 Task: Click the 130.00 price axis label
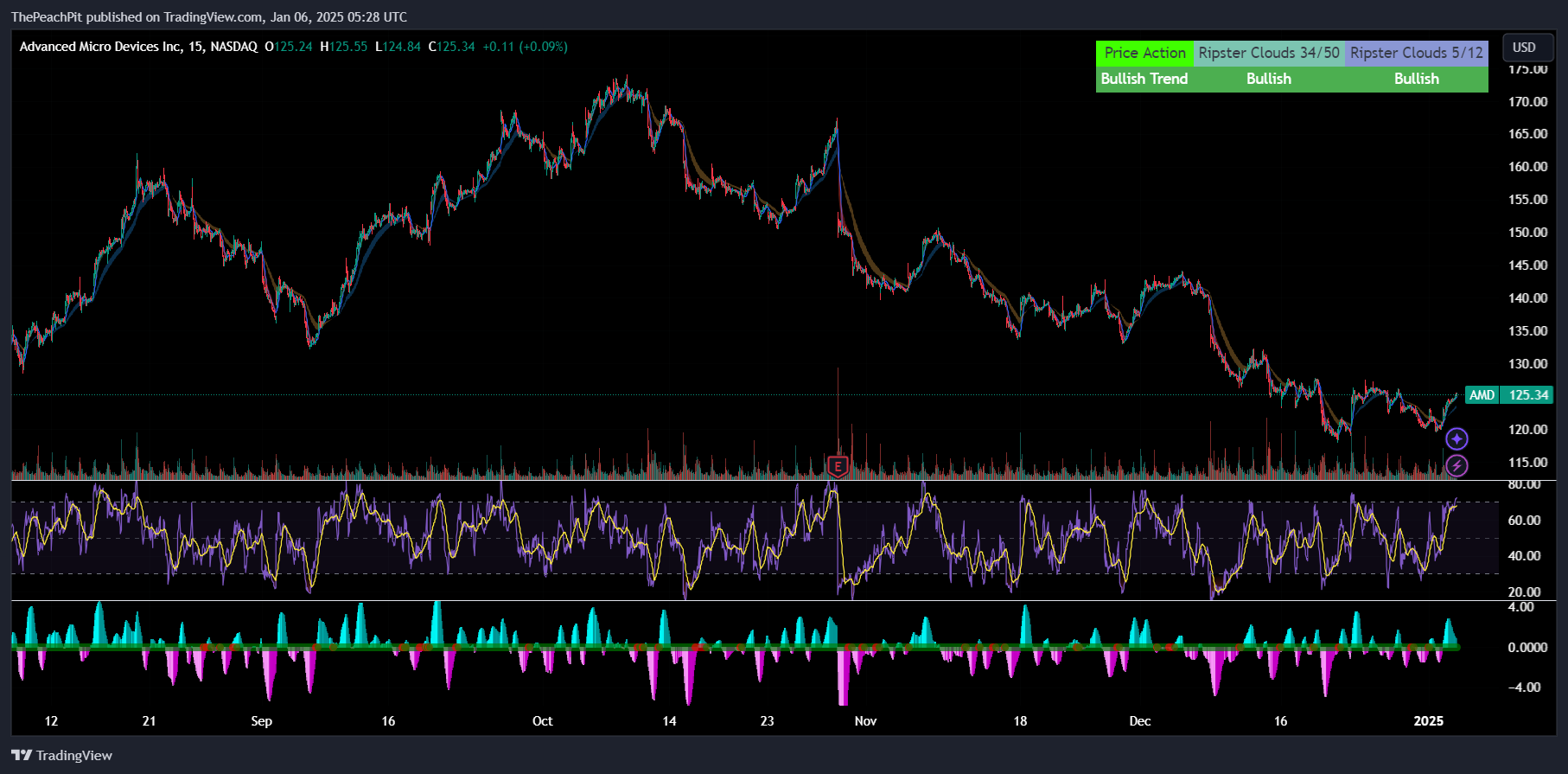1527,364
